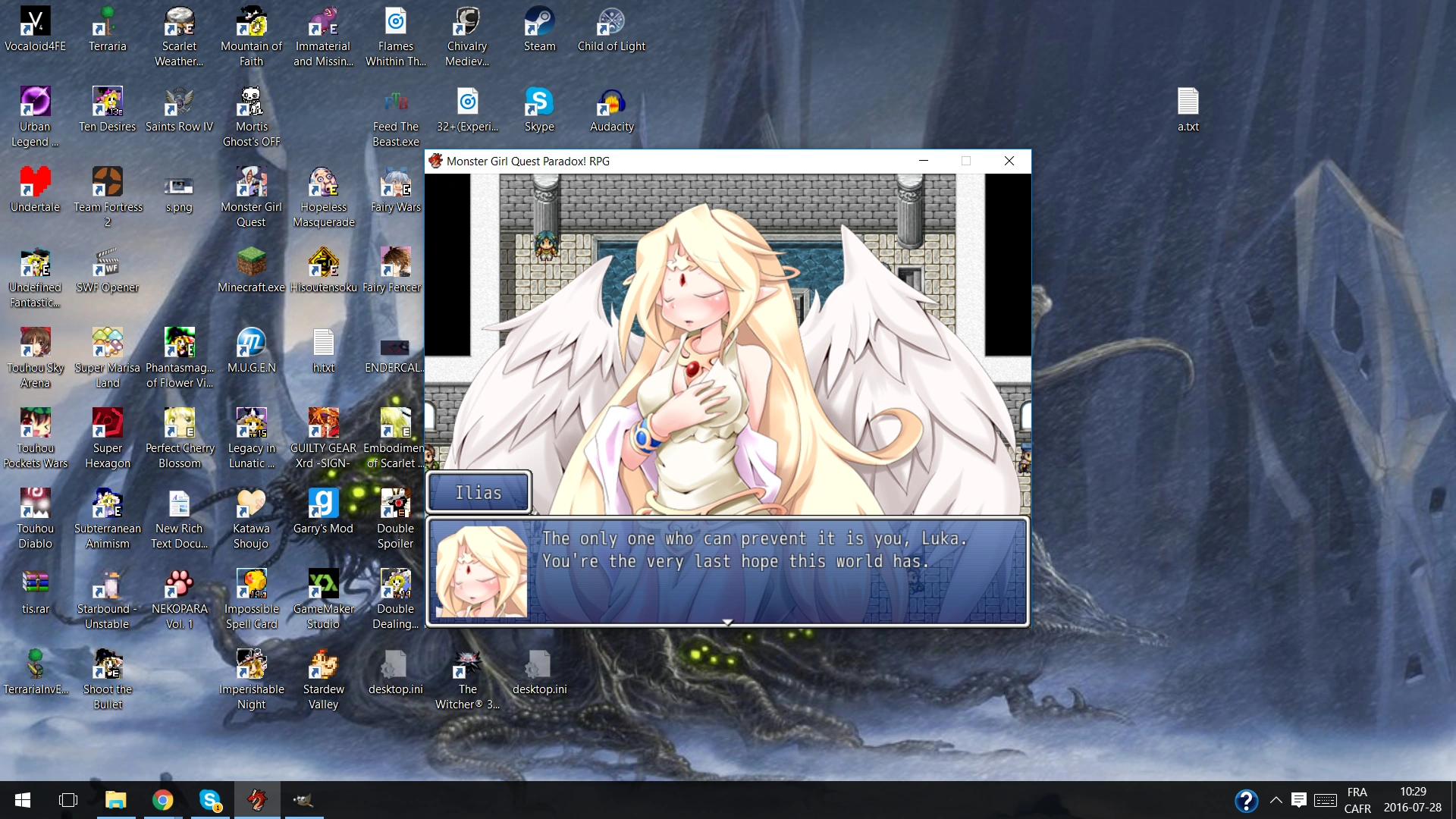Expand the hidden system tray icons

pos(1276,800)
